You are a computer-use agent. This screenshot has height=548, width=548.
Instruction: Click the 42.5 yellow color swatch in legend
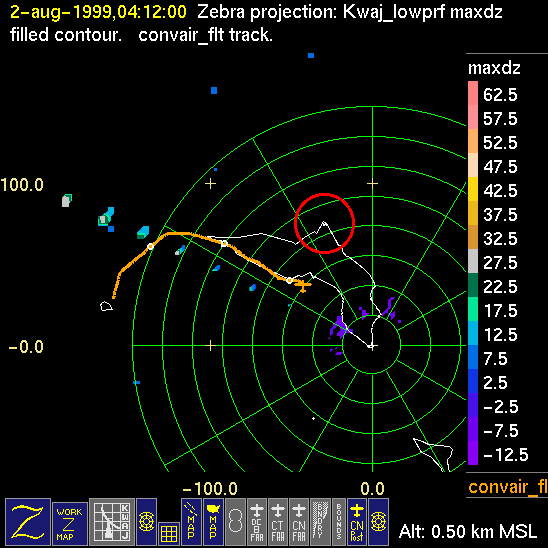(473, 189)
